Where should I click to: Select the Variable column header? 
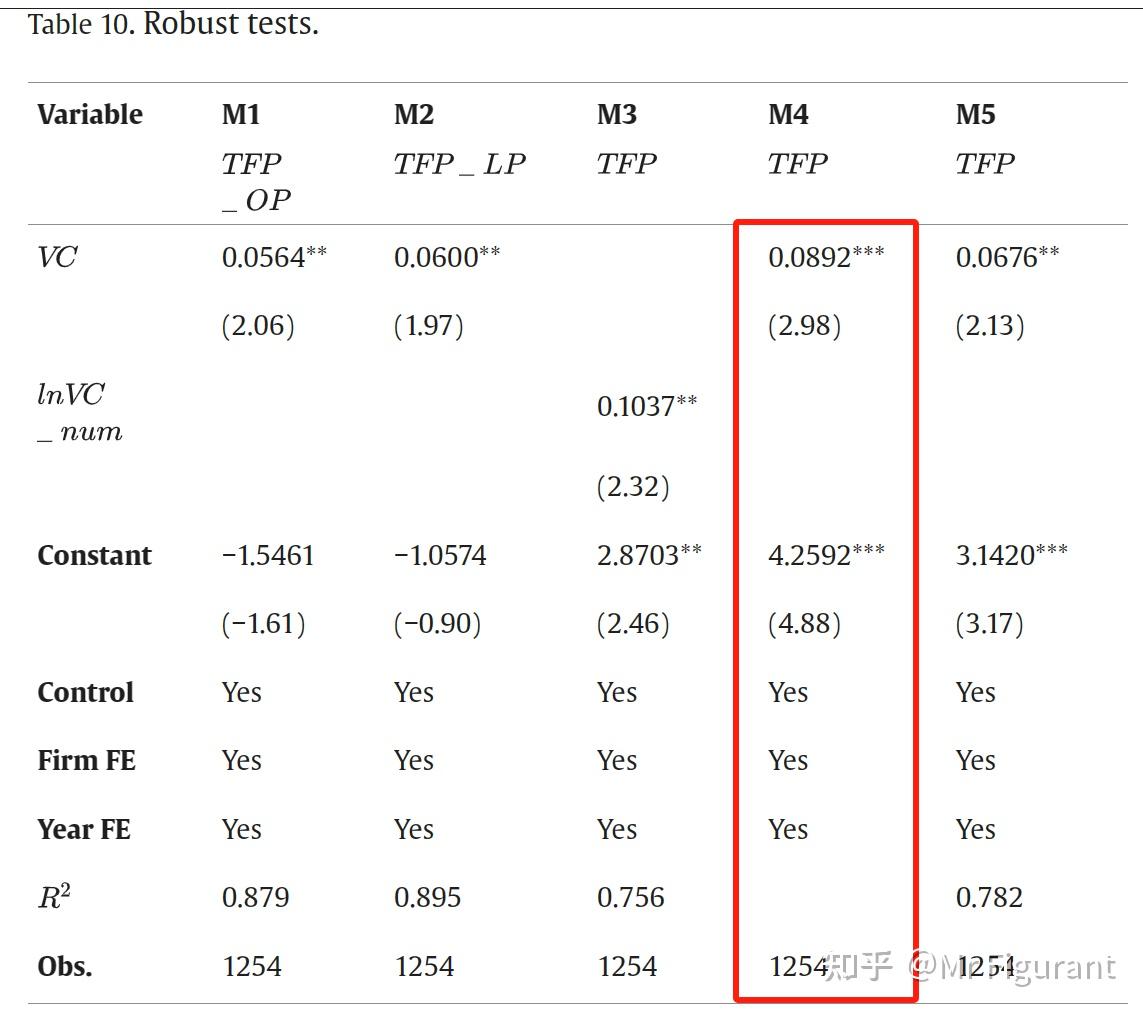tap(90, 114)
